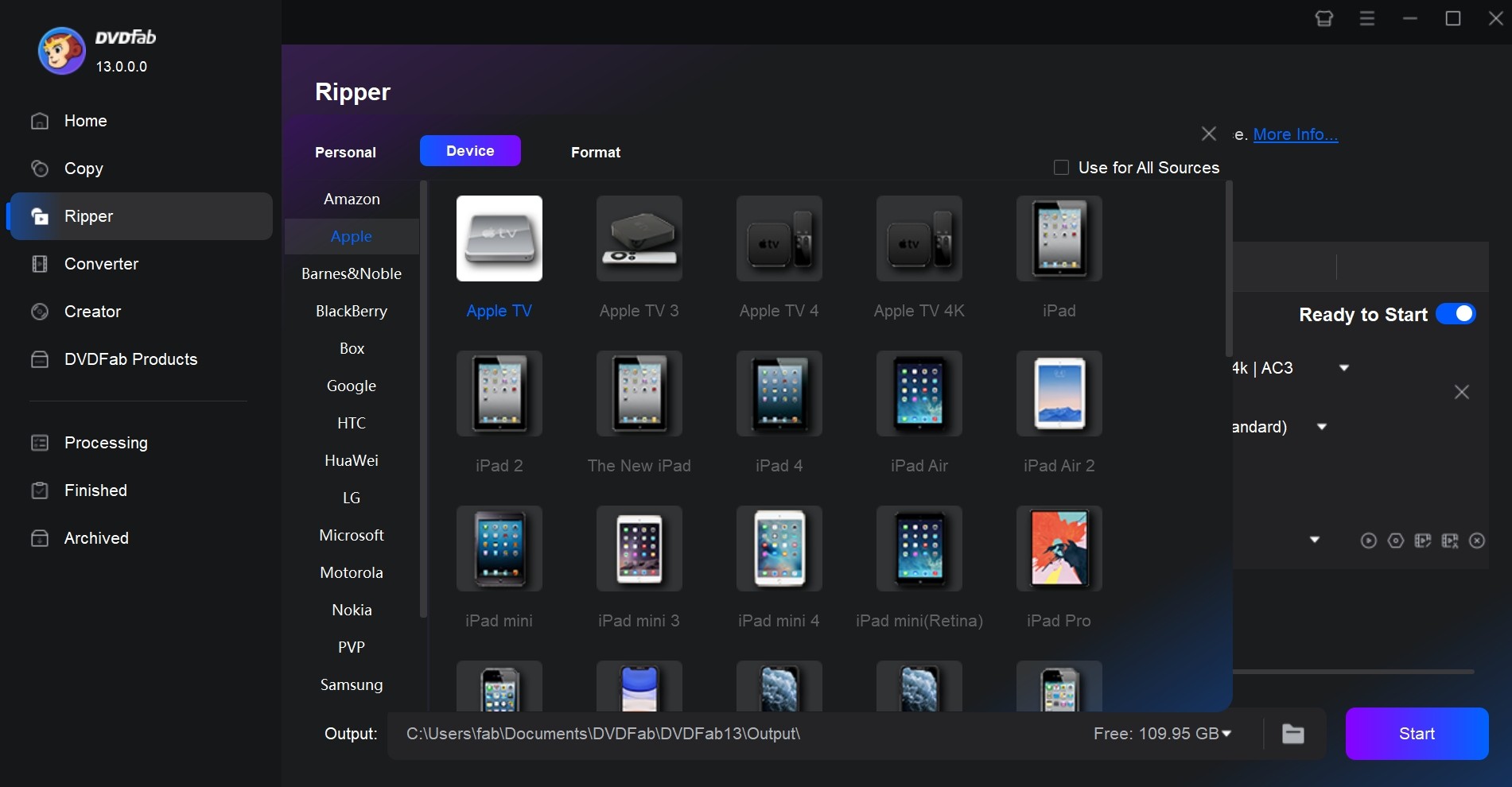Open the Processing panel
This screenshot has width=1512, height=787.
coord(106,443)
